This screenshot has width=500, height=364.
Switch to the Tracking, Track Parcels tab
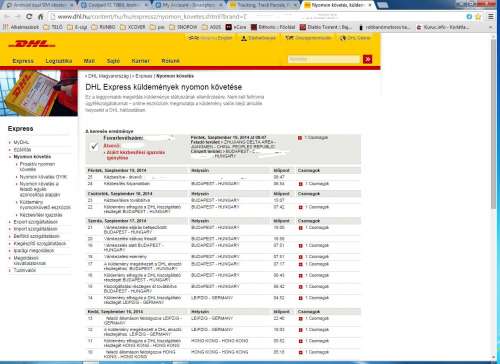pyautogui.click(x=263, y=5)
